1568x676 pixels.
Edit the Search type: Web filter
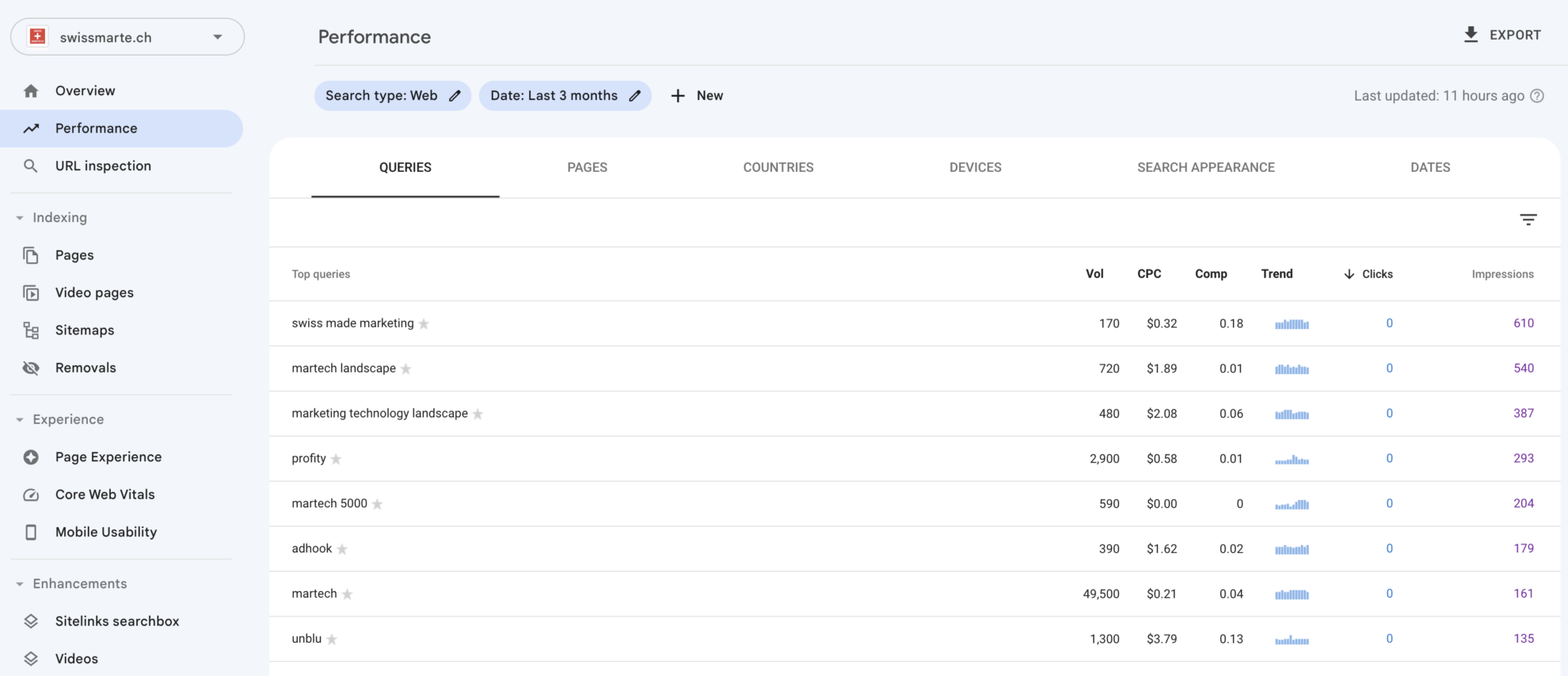[x=393, y=96]
